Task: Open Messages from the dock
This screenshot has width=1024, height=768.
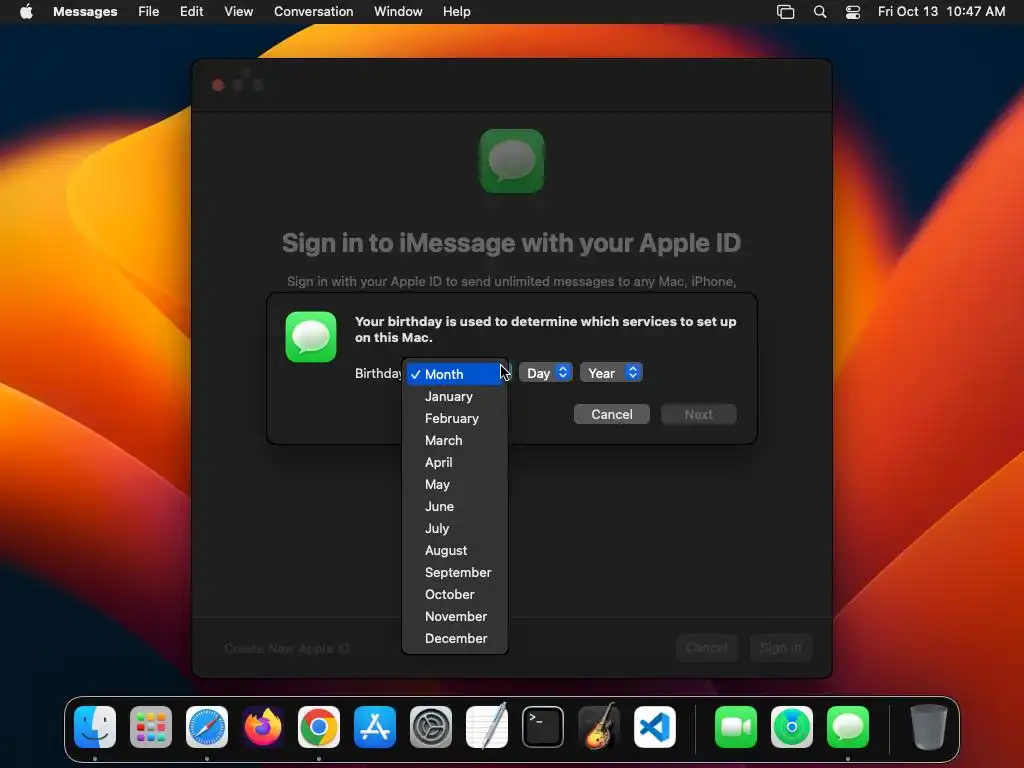Action: click(848, 727)
